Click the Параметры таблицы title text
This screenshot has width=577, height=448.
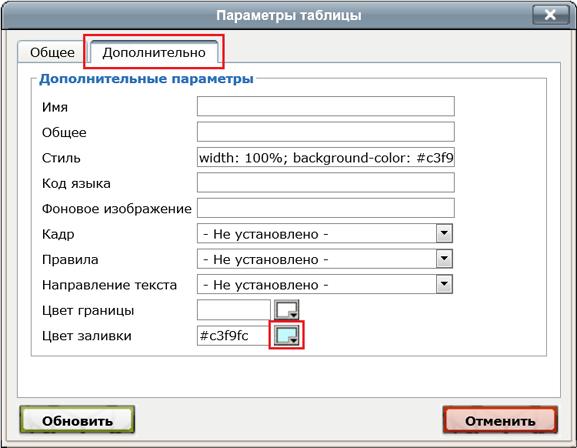tap(288, 15)
